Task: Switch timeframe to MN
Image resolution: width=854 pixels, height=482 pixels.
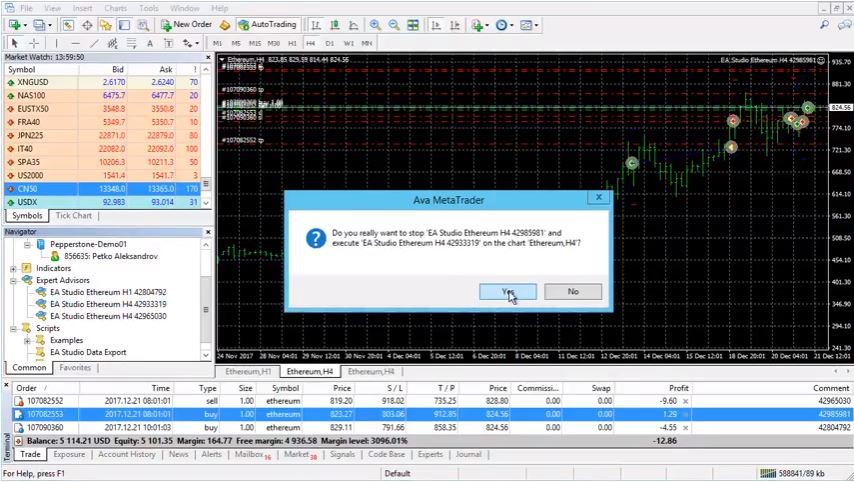Action: click(x=367, y=43)
